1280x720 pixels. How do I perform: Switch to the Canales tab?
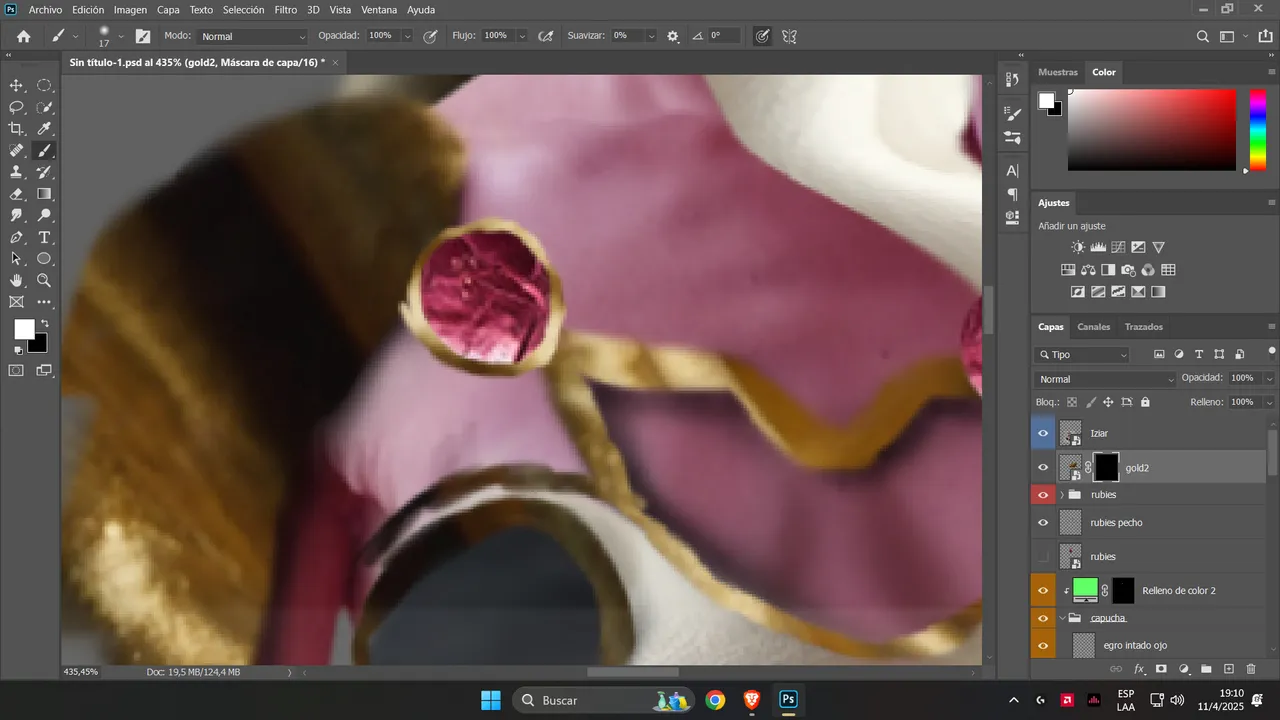(x=1094, y=327)
